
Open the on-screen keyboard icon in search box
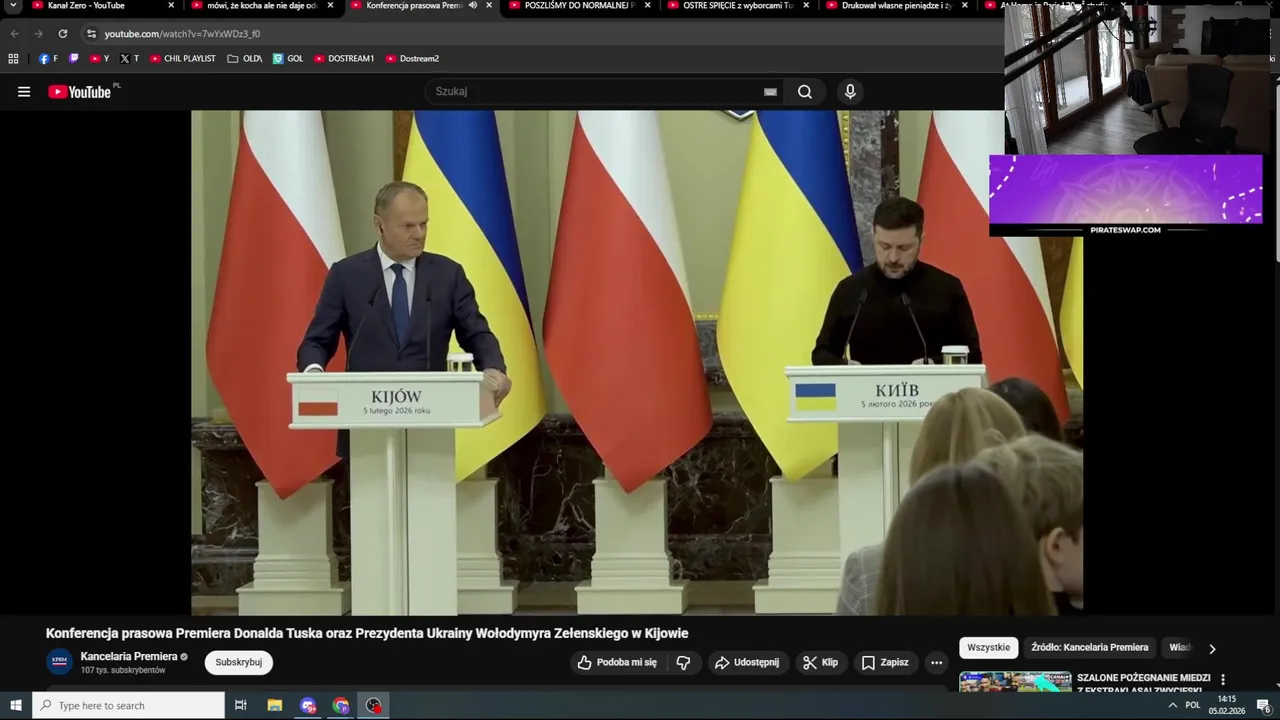pos(770,92)
